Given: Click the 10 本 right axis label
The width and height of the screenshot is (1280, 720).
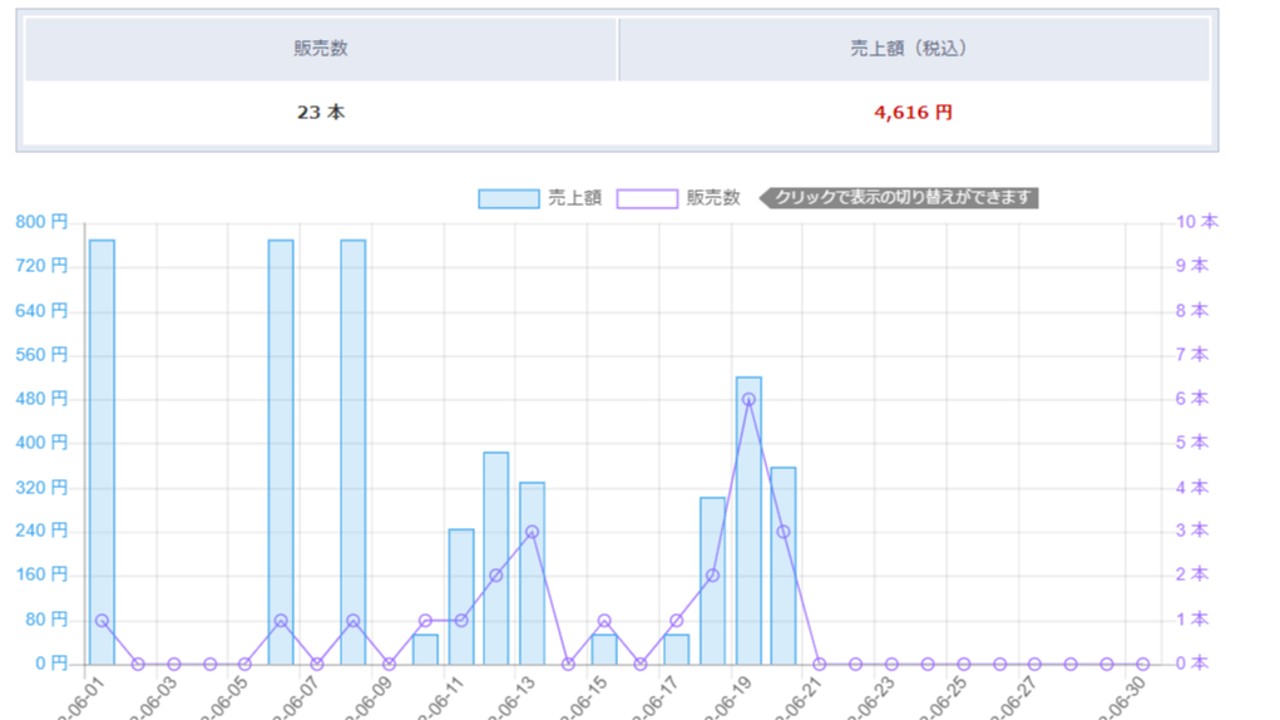Looking at the screenshot, I should [1195, 222].
